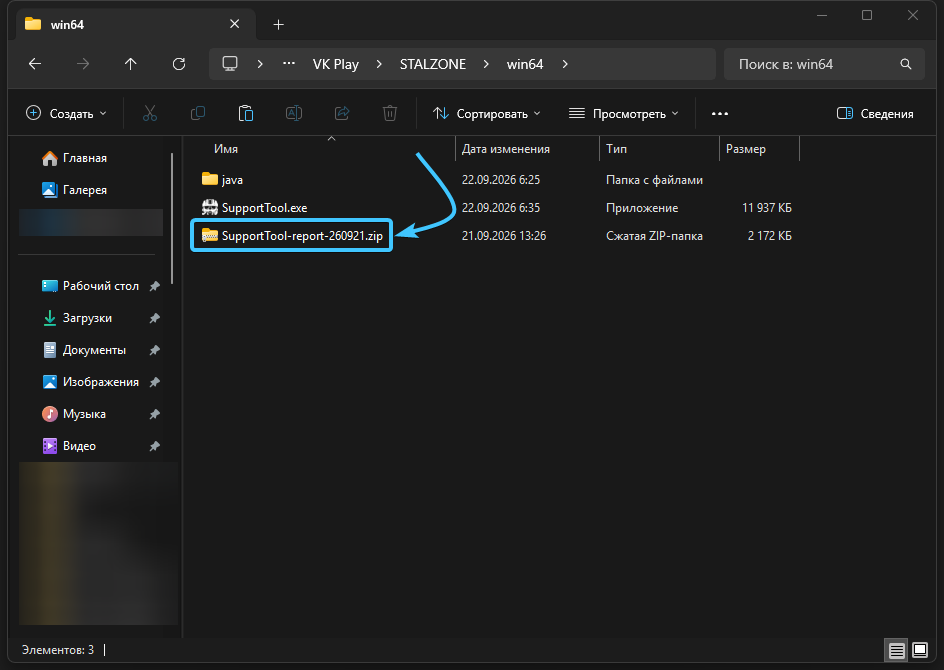Select the SupportTool.exe application icon

point(210,208)
